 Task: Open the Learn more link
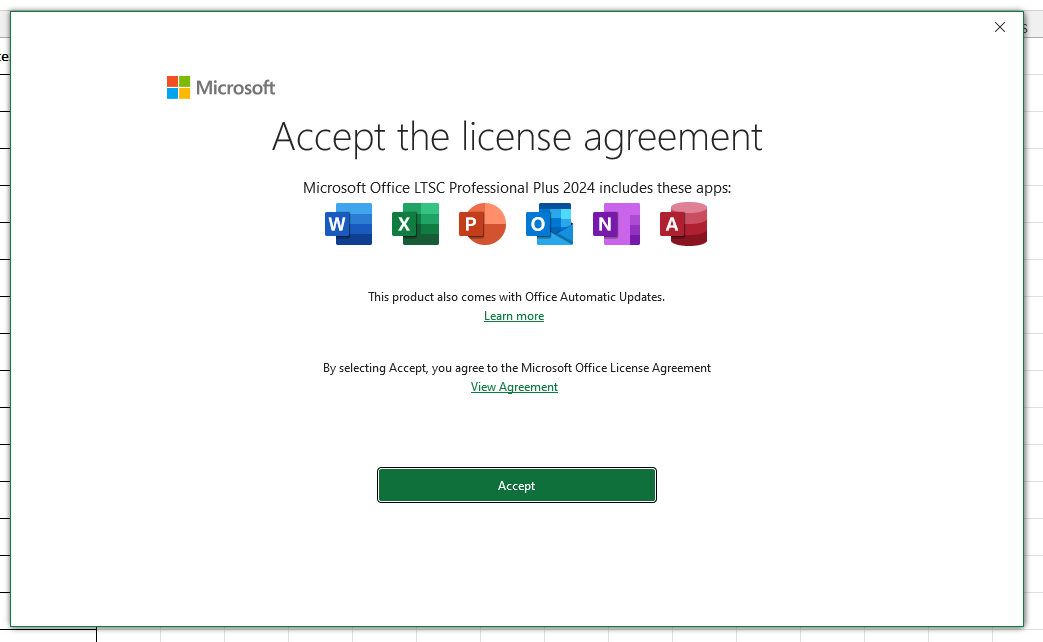click(514, 316)
